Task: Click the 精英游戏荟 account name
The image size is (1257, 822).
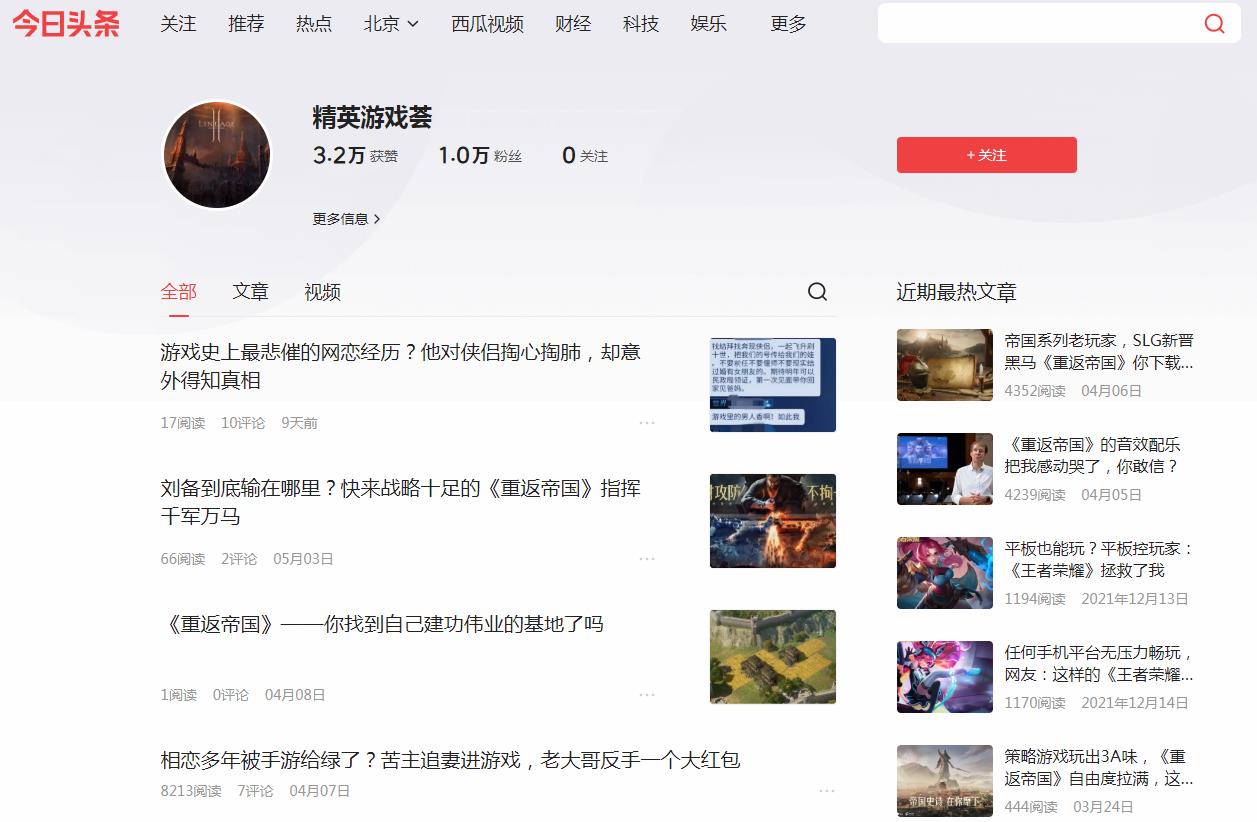Action: pyautogui.click(x=372, y=117)
